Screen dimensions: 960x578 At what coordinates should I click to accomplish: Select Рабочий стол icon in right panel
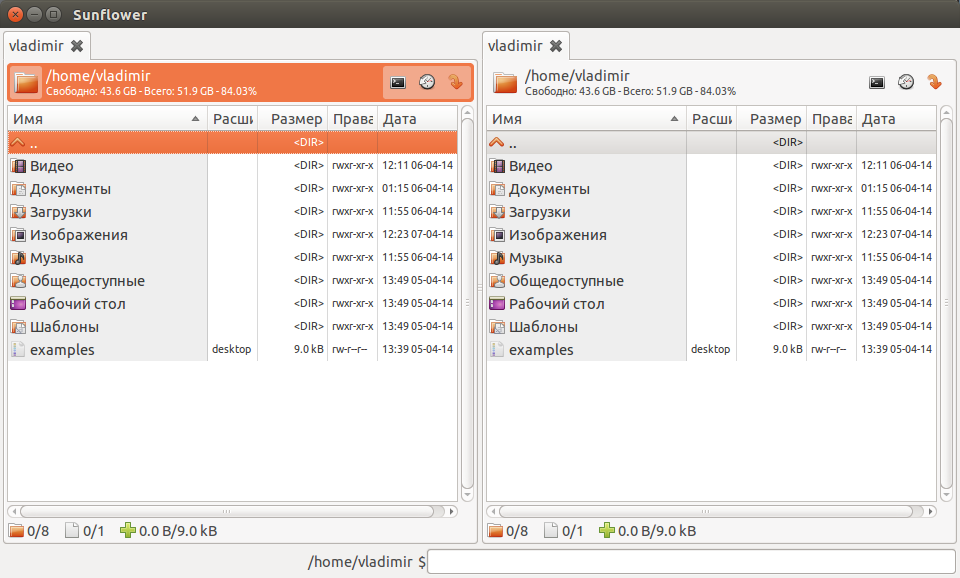click(x=498, y=304)
